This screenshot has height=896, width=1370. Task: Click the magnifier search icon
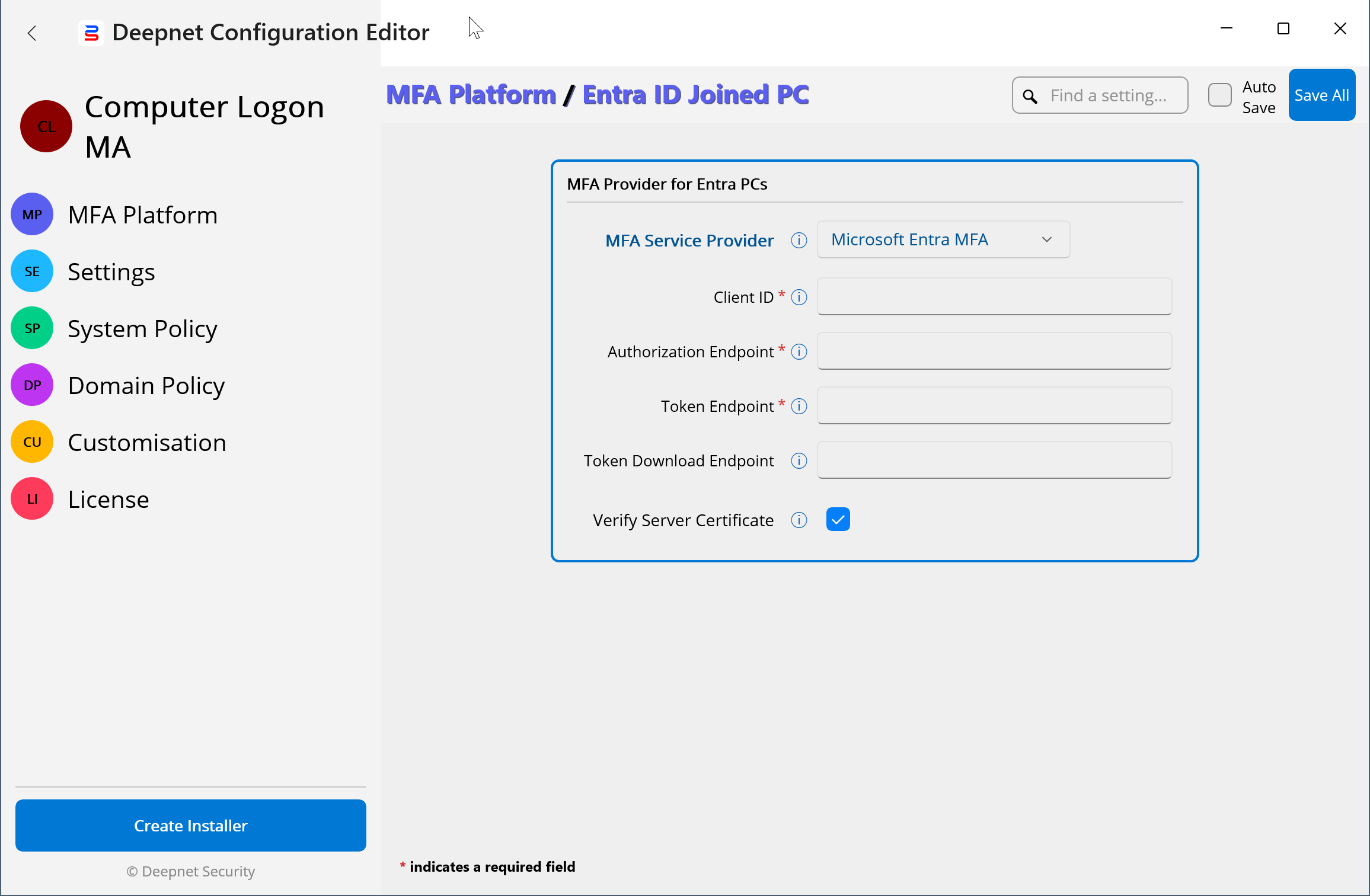1030,96
